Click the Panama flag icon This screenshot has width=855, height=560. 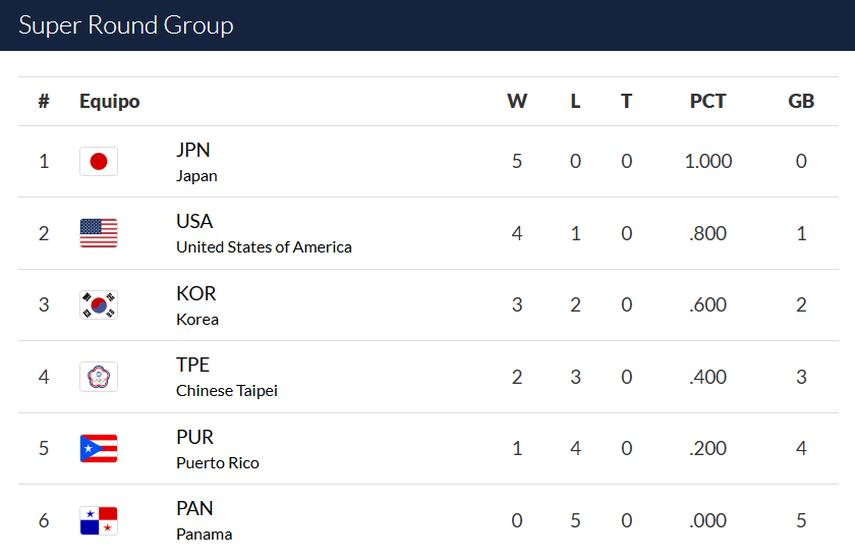[x=98, y=521]
